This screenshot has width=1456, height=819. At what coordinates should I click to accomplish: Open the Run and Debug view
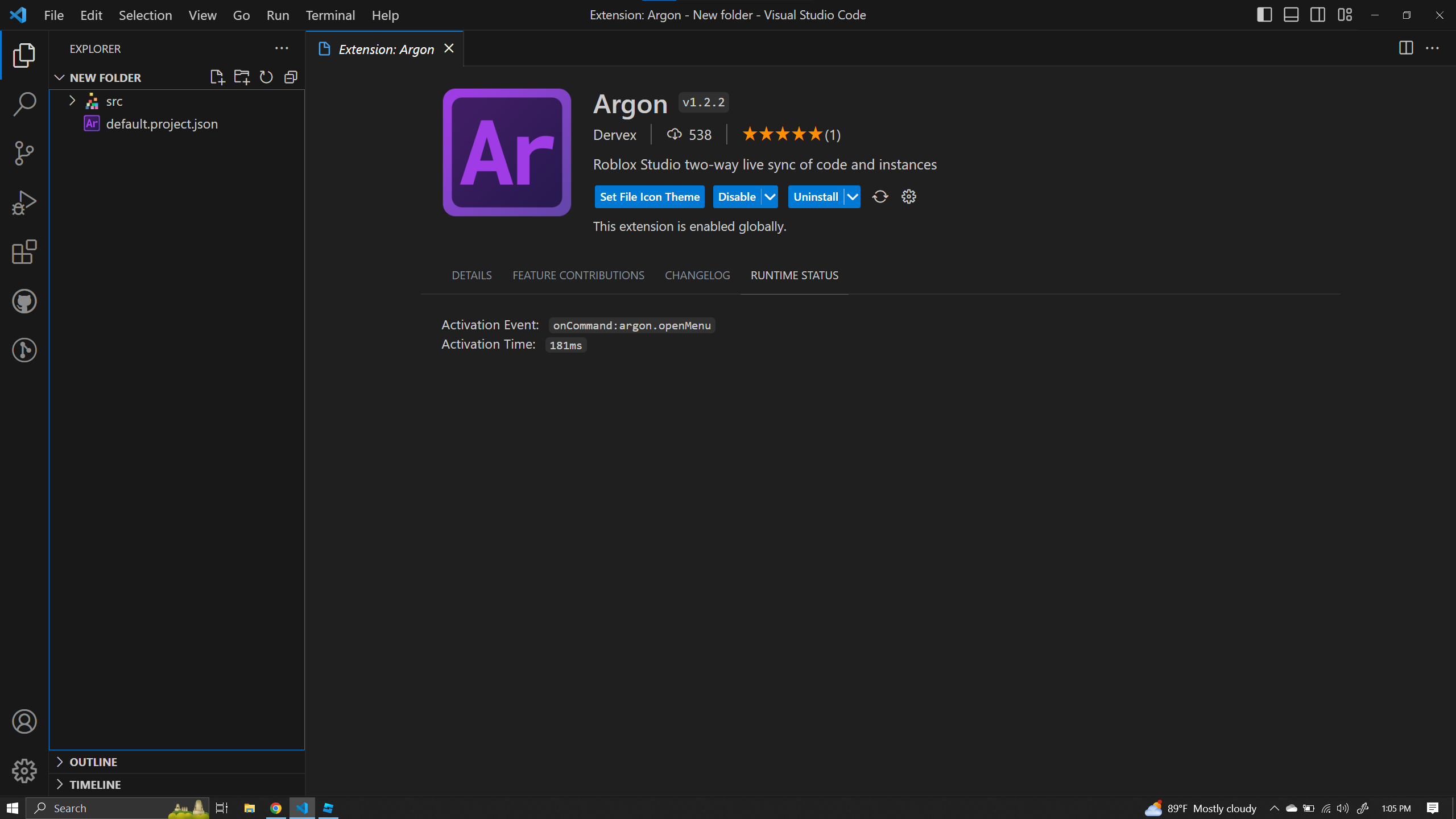click(24, 202)
